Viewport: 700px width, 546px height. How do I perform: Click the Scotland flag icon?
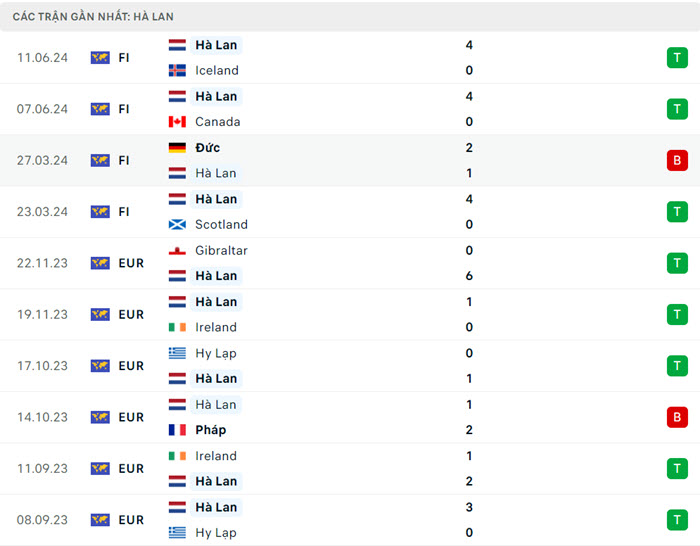177,225
